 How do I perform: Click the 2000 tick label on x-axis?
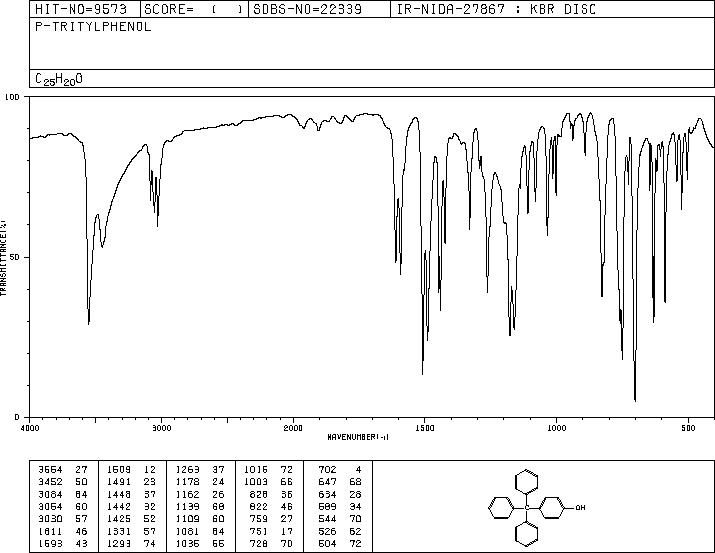click(293, 428)
